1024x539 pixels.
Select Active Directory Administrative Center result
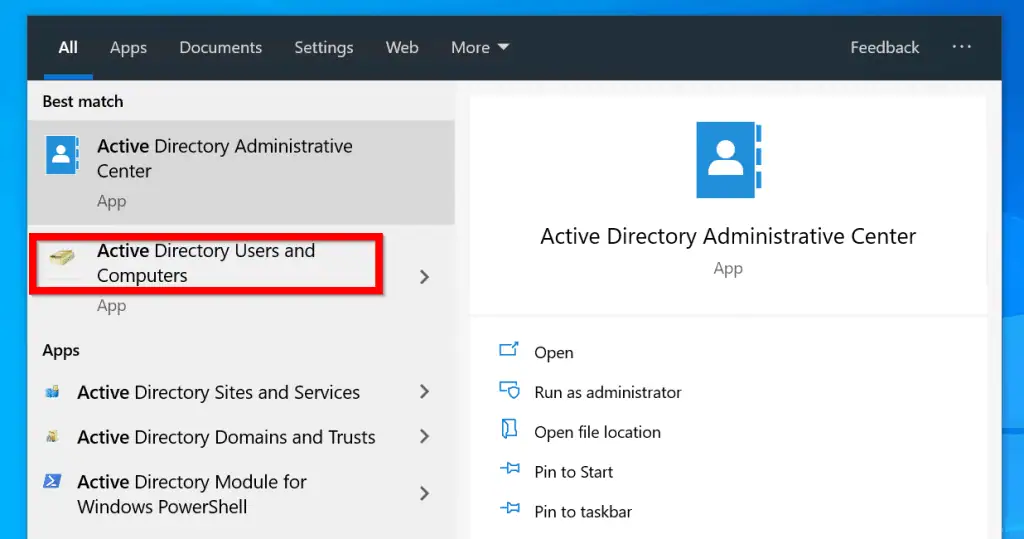pos(241,172)
